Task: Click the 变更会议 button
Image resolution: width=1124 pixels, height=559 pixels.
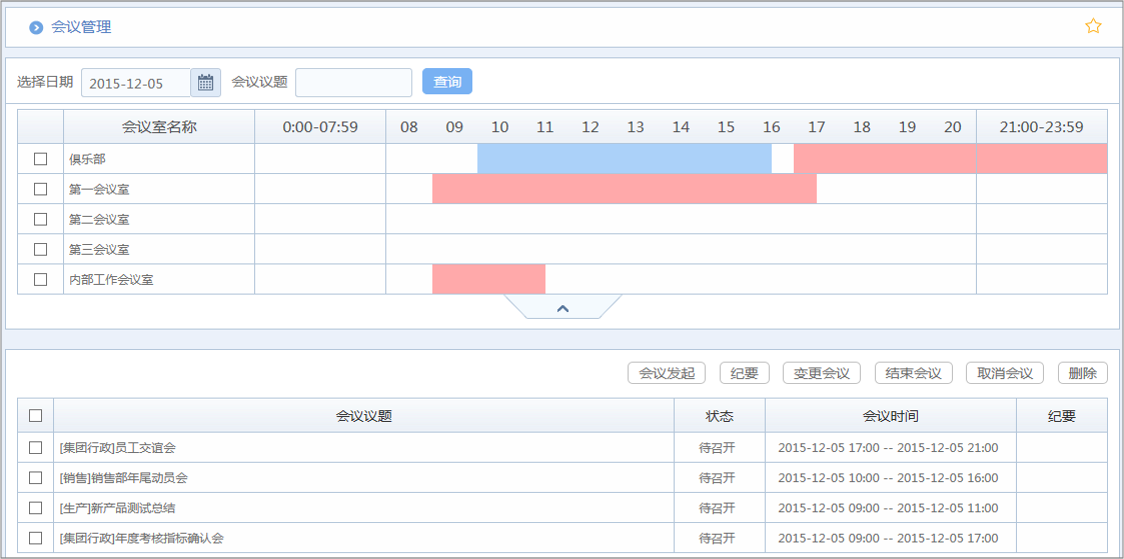Action: [821, 373]
